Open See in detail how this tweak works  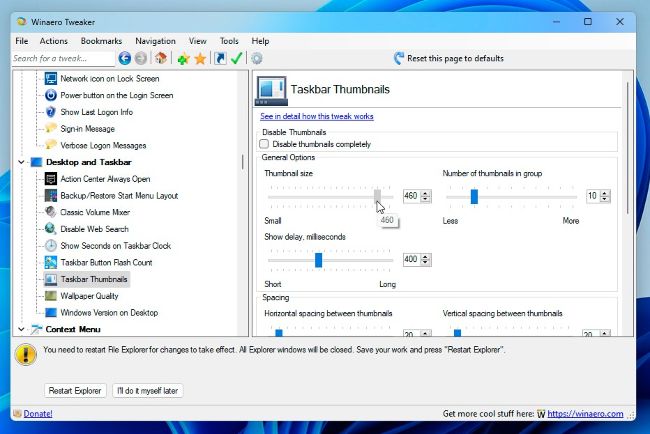(x=317, y=116)
